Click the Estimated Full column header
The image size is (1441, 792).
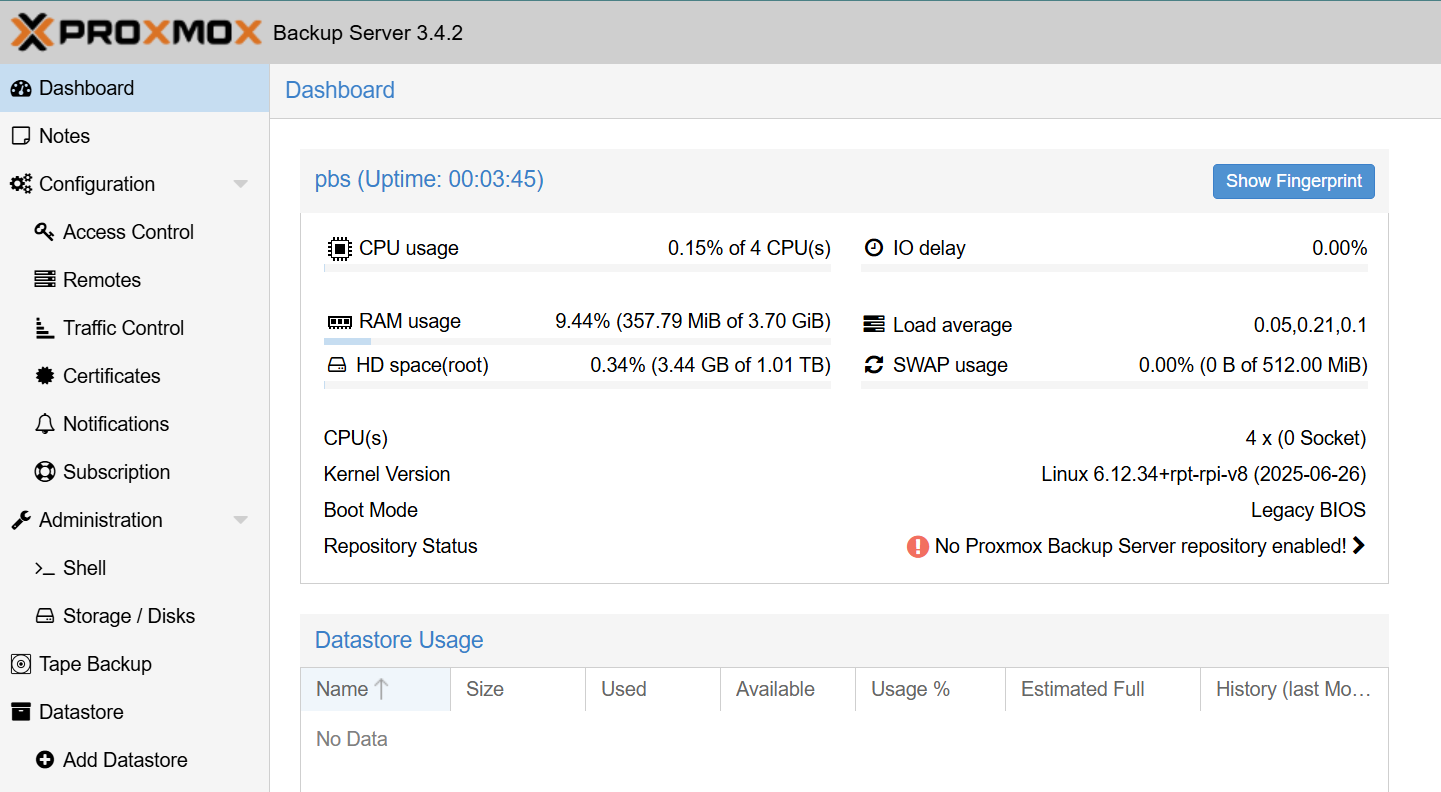coord(1103,689)
